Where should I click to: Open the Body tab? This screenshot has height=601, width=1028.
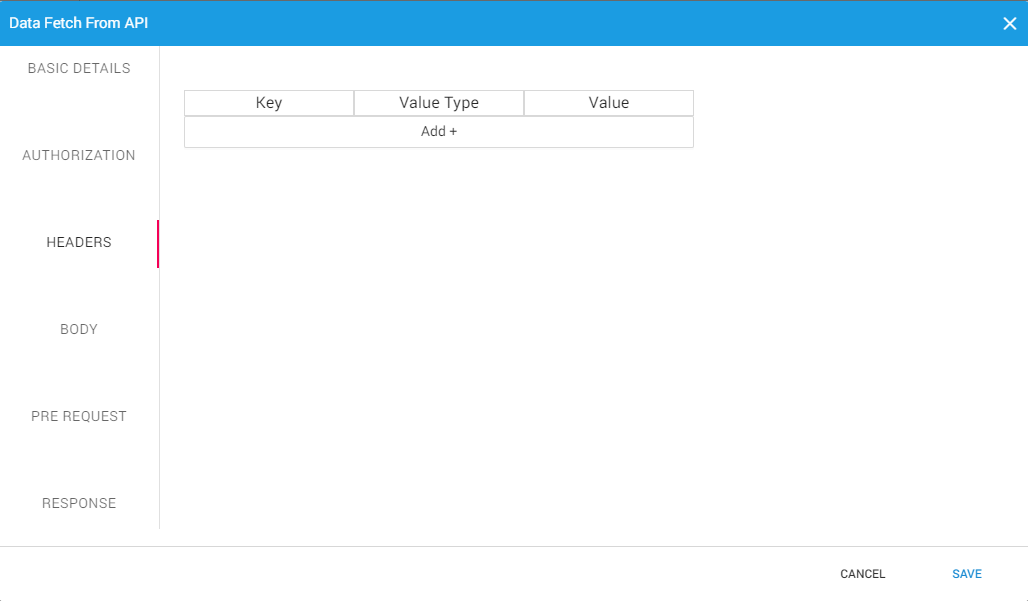pyautogui.click(x=79, y=330)
